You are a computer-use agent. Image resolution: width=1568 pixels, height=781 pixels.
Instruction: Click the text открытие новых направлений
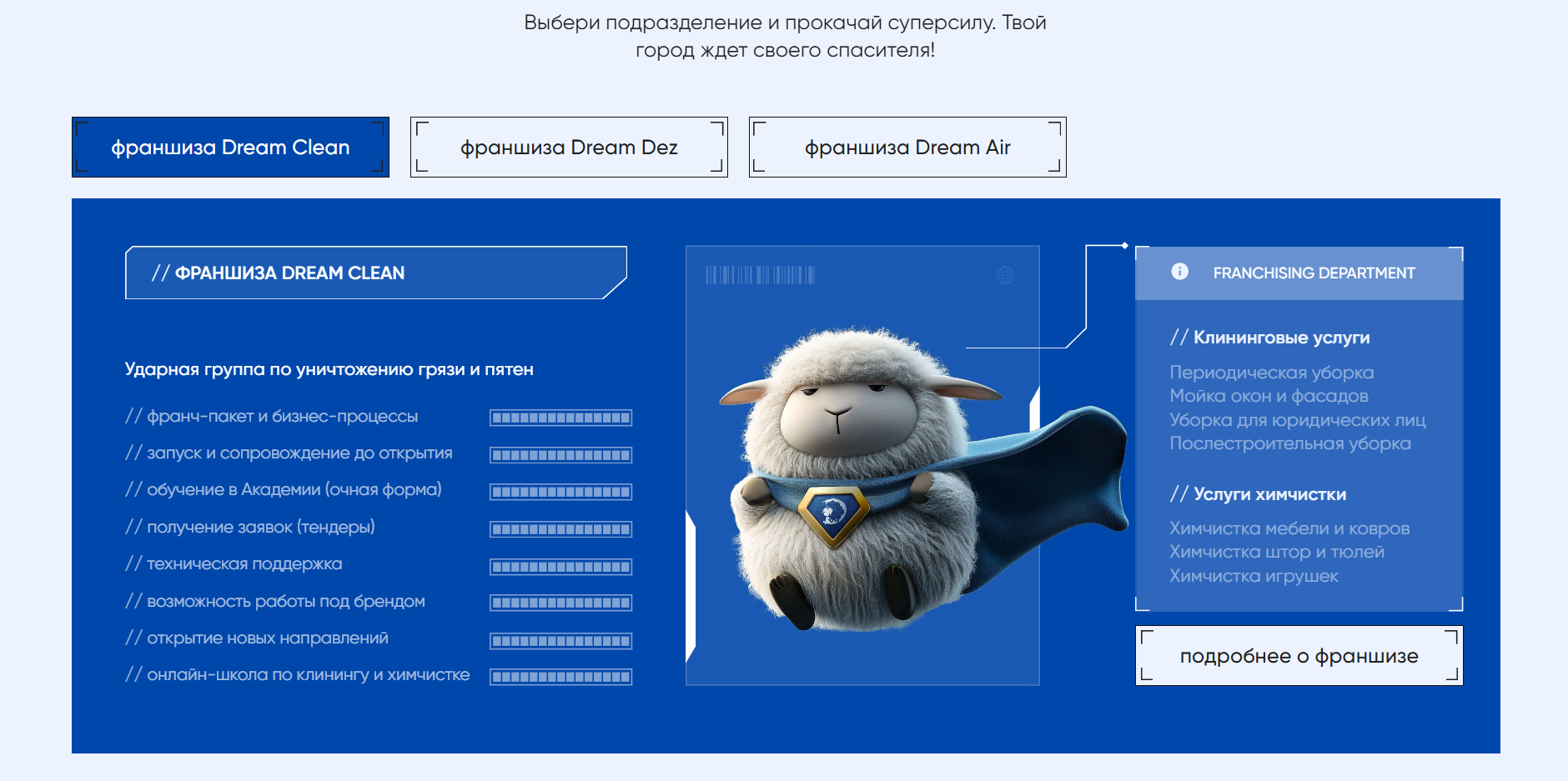257,638
